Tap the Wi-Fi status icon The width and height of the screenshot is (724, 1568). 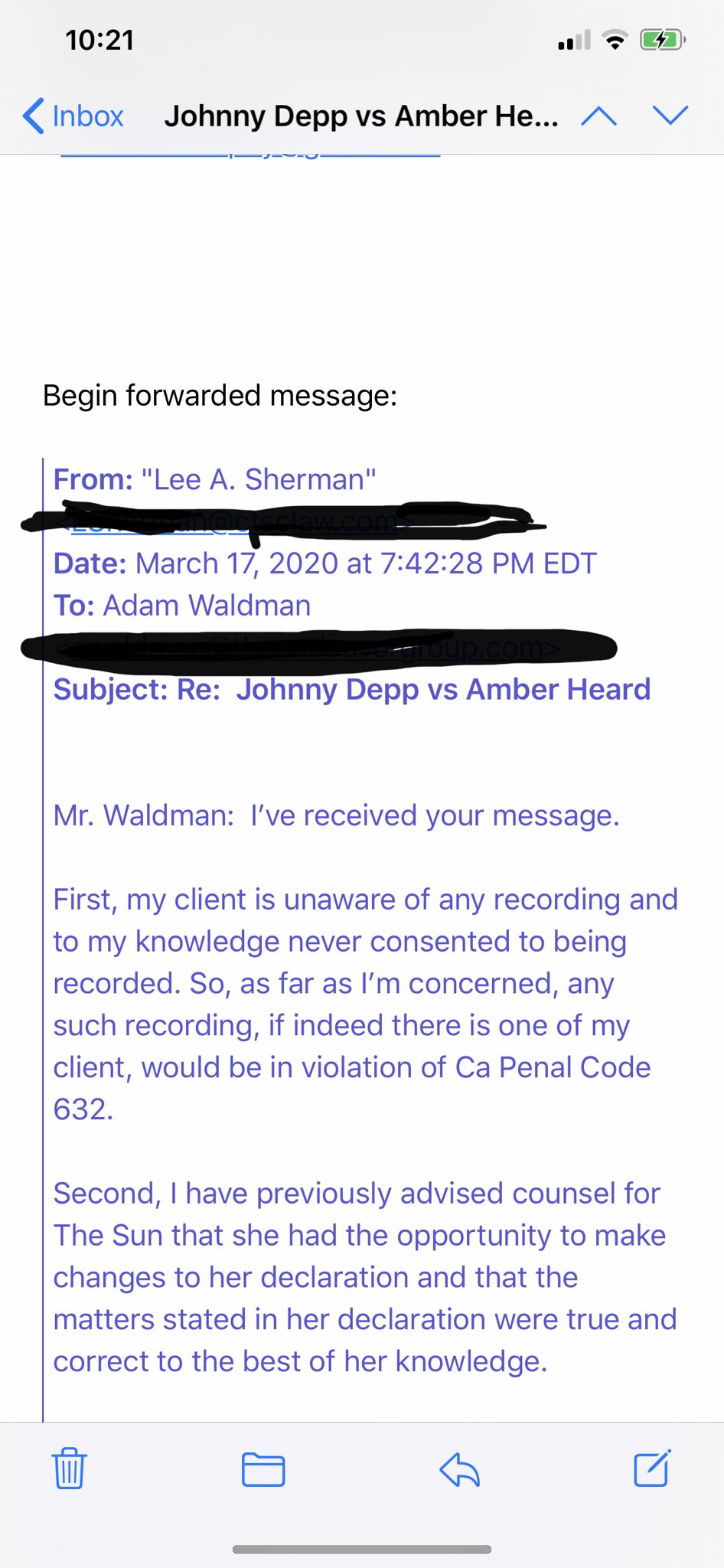click(x=615, y=40)
